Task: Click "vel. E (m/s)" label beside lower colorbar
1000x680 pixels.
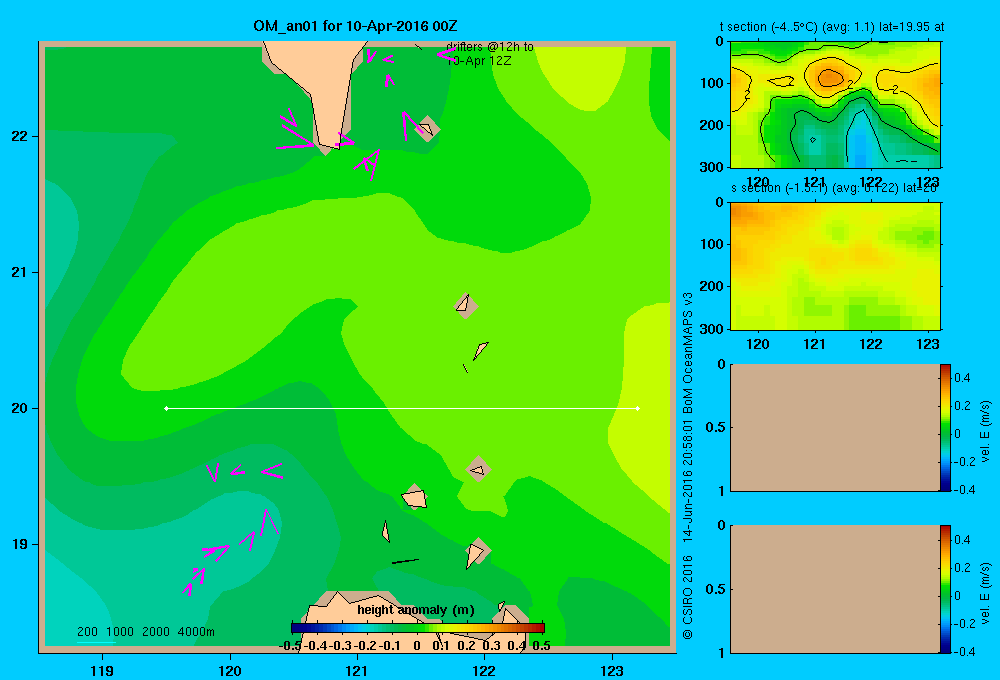Action: (x=985, y=593)
